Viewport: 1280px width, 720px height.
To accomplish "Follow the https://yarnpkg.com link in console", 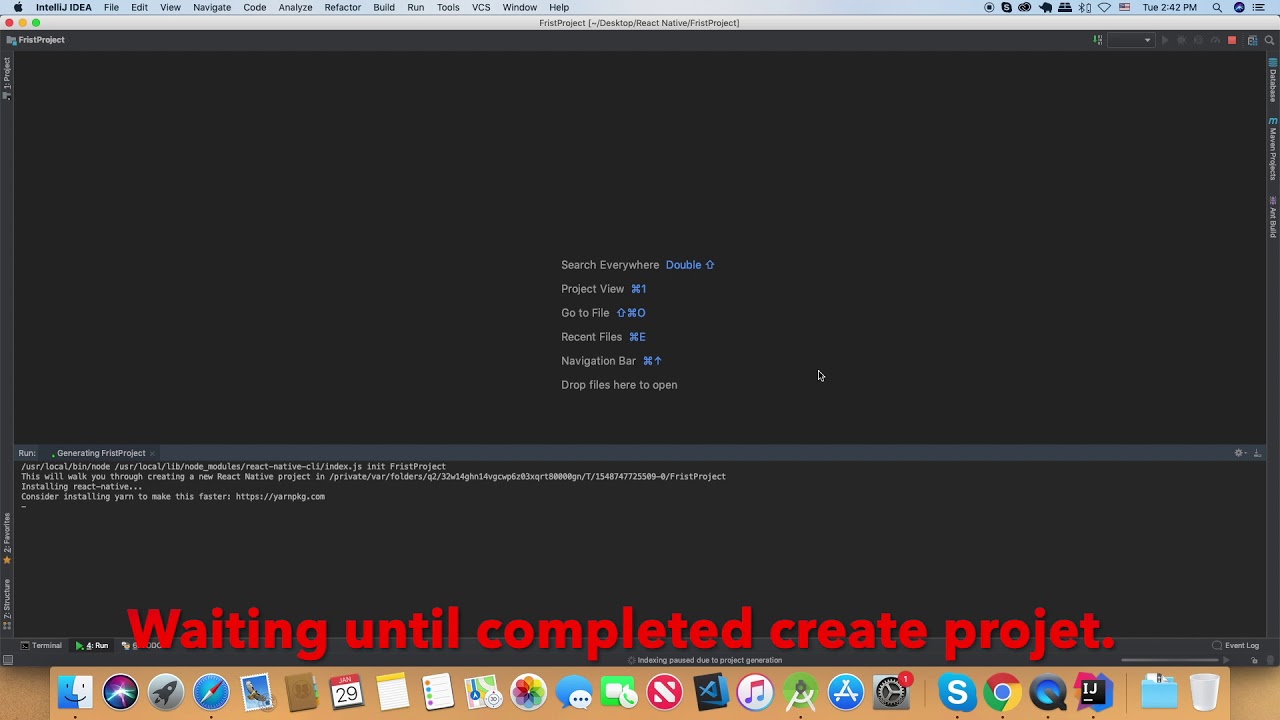I will [280, 497].
